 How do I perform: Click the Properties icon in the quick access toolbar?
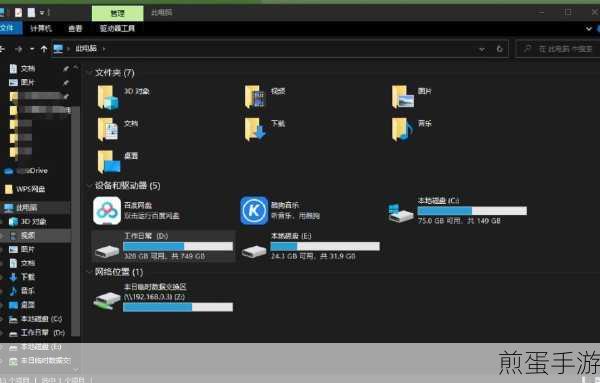pyautogui.click(x=18, y=13)
